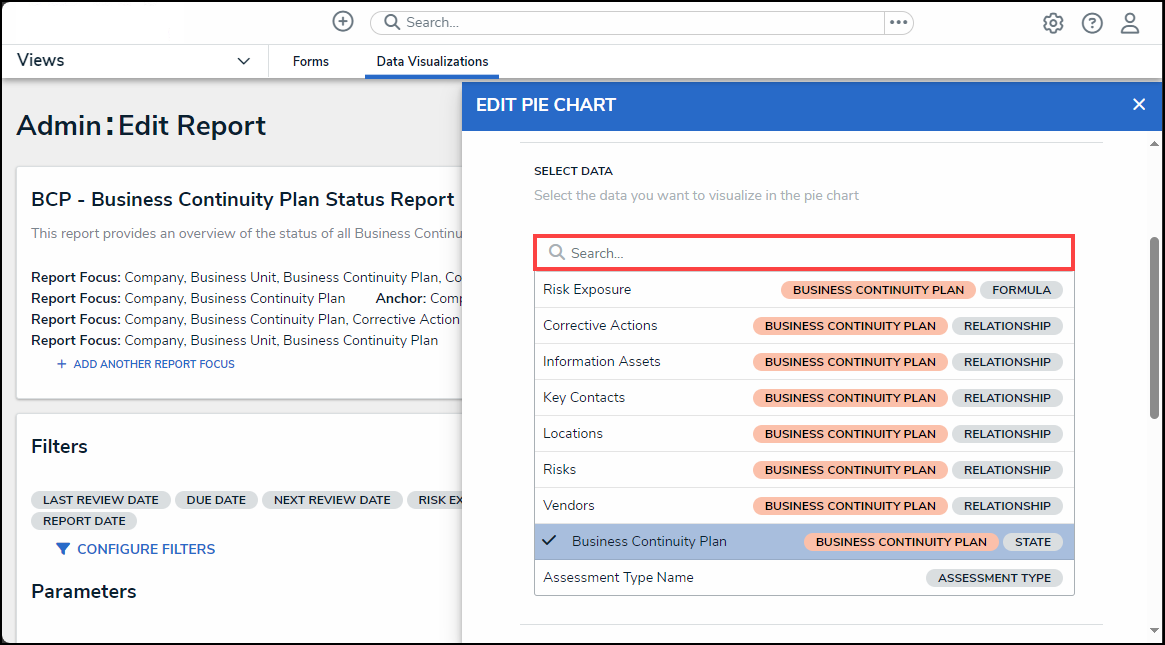Click the plus circle create icon
This screenshot has width=1165, height=645.
coord(343,22)
